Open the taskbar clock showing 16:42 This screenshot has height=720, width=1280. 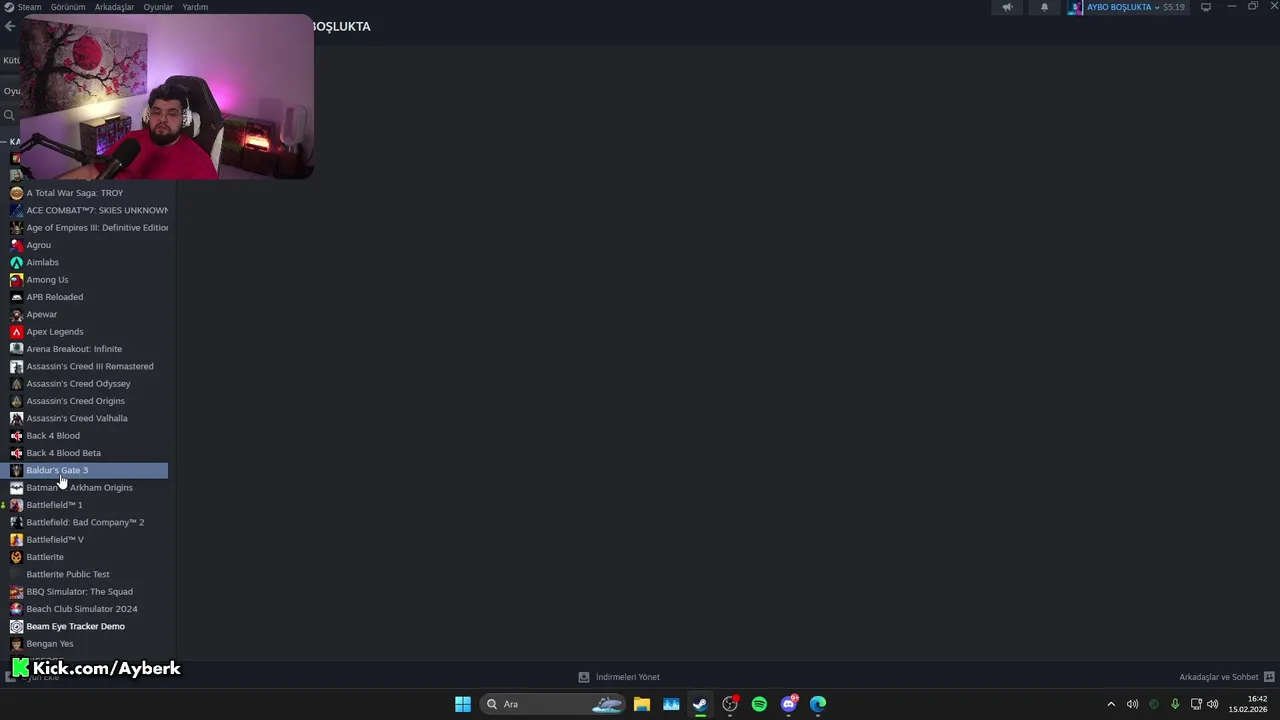pos(1248,704)
